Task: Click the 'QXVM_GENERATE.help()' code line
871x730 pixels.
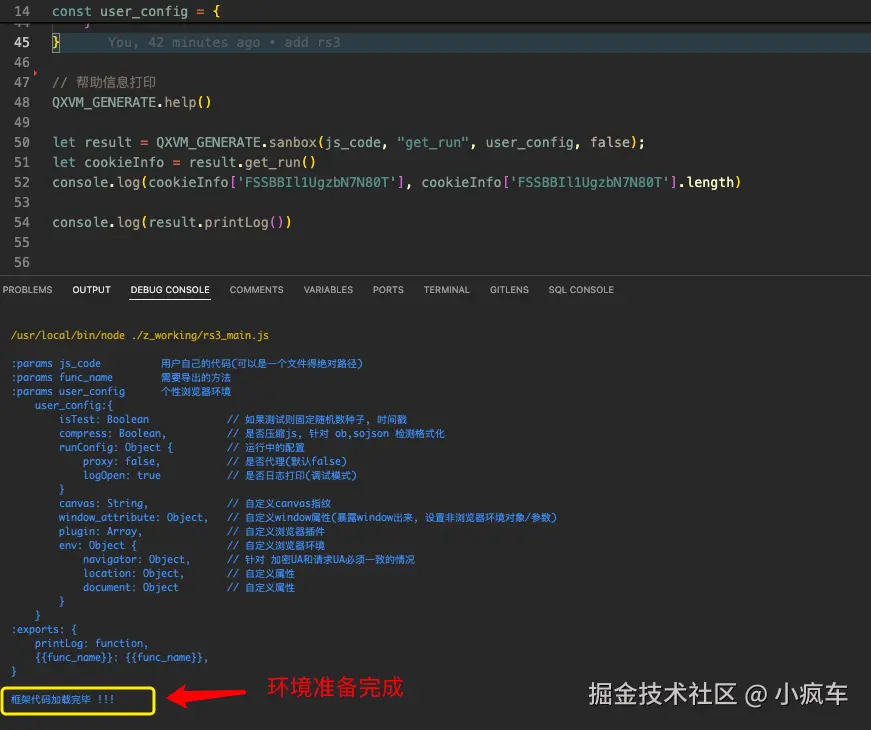Action: [x=132, y=102]
